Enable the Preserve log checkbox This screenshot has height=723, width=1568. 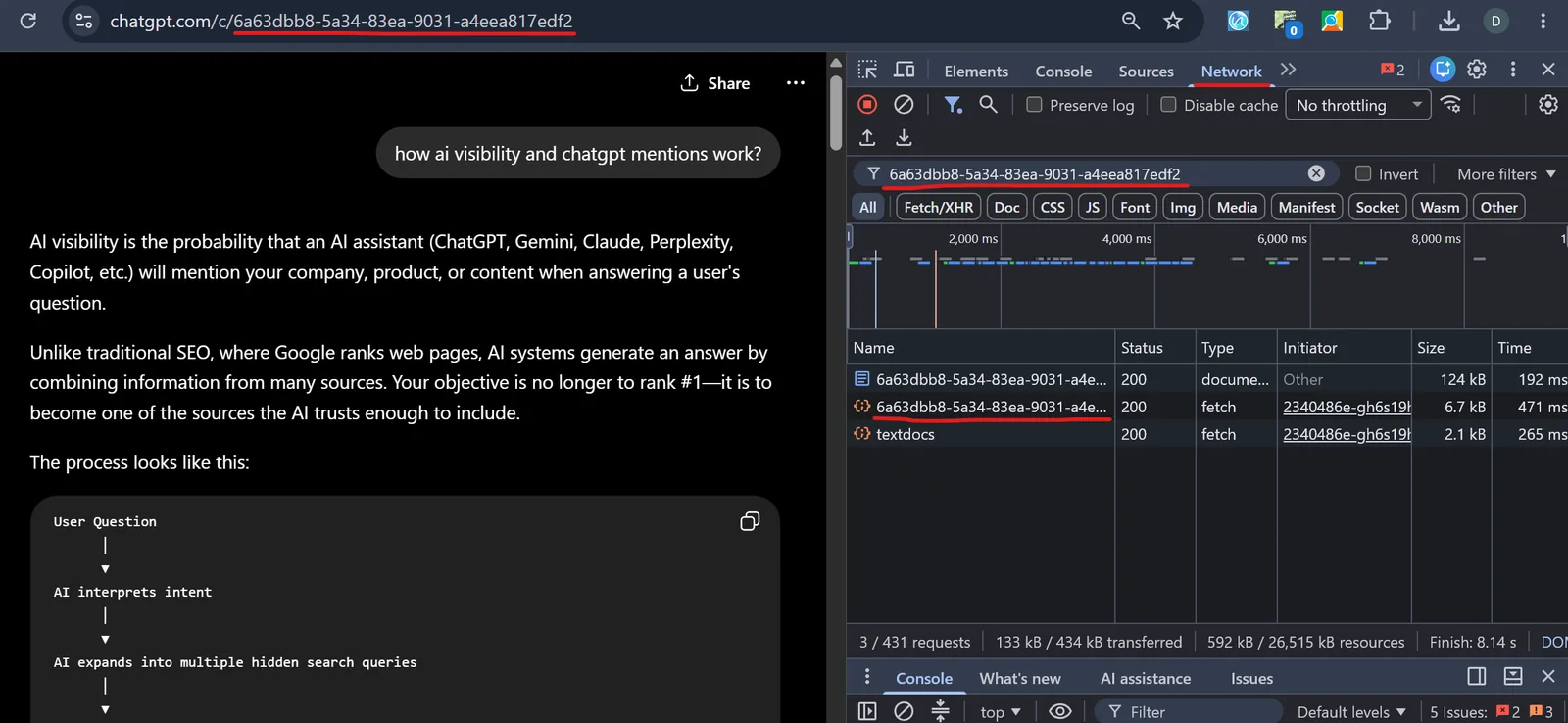click(x=1034, y=104)
